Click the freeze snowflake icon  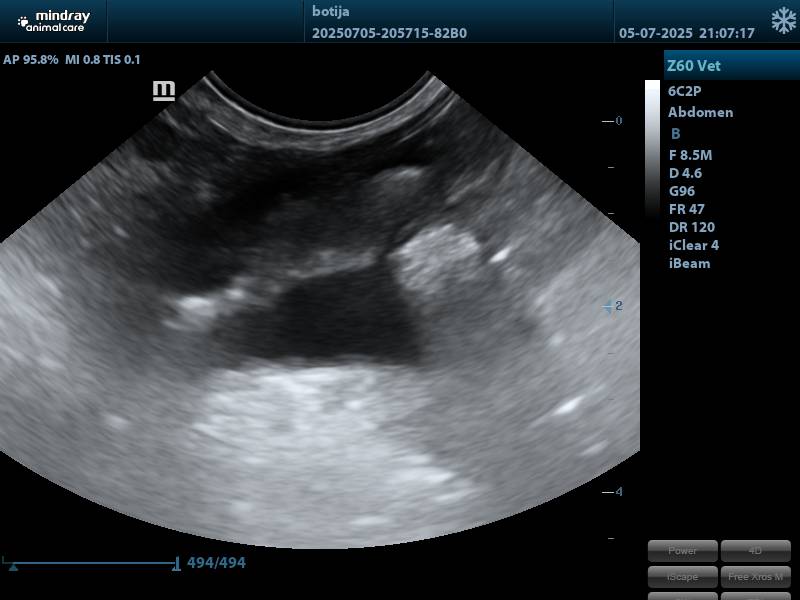point(783,21)
